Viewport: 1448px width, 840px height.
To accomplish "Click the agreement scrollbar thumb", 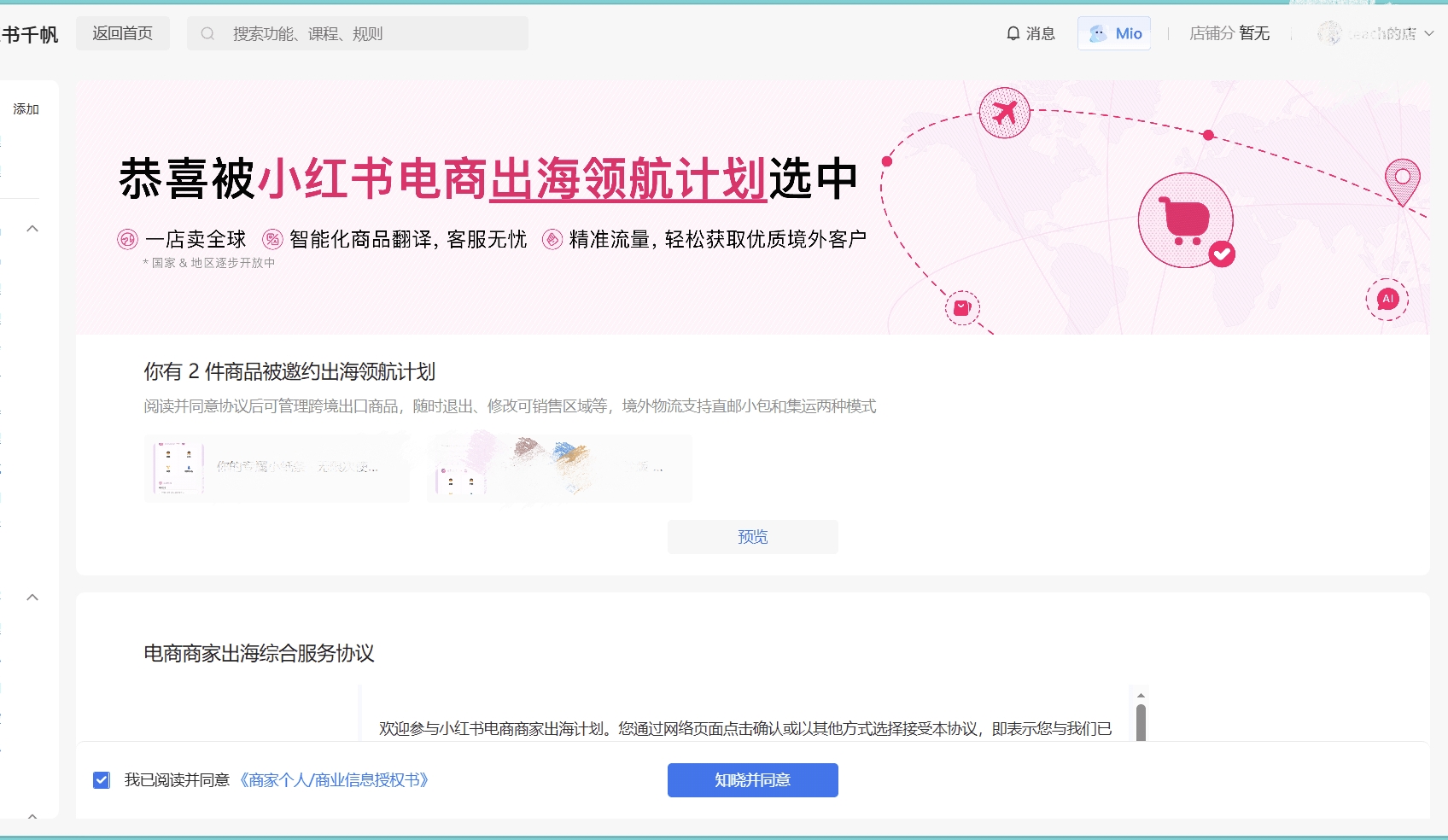I will point(1141,722).
